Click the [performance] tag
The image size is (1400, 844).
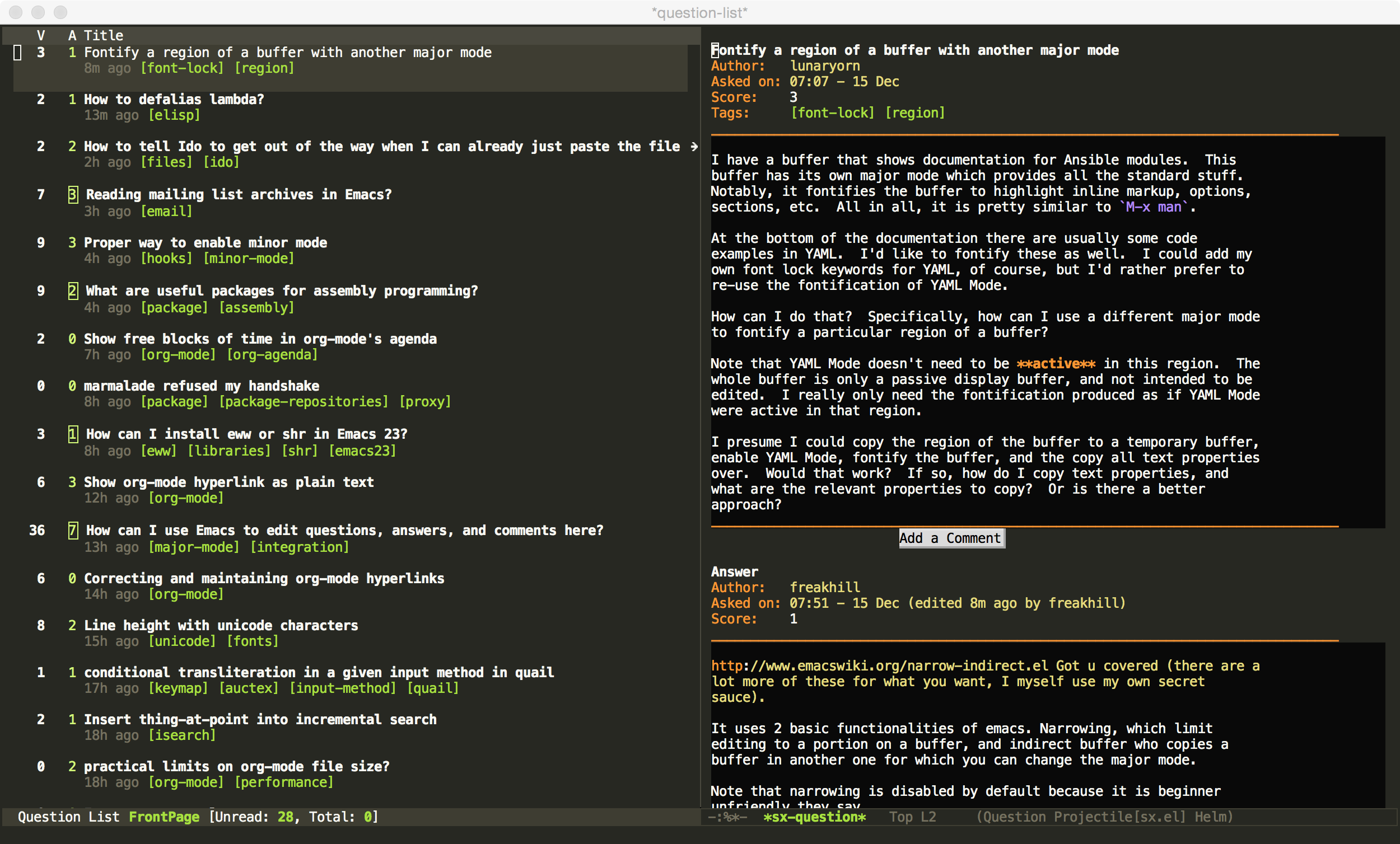pyautogui.click(x=283, y=782)
